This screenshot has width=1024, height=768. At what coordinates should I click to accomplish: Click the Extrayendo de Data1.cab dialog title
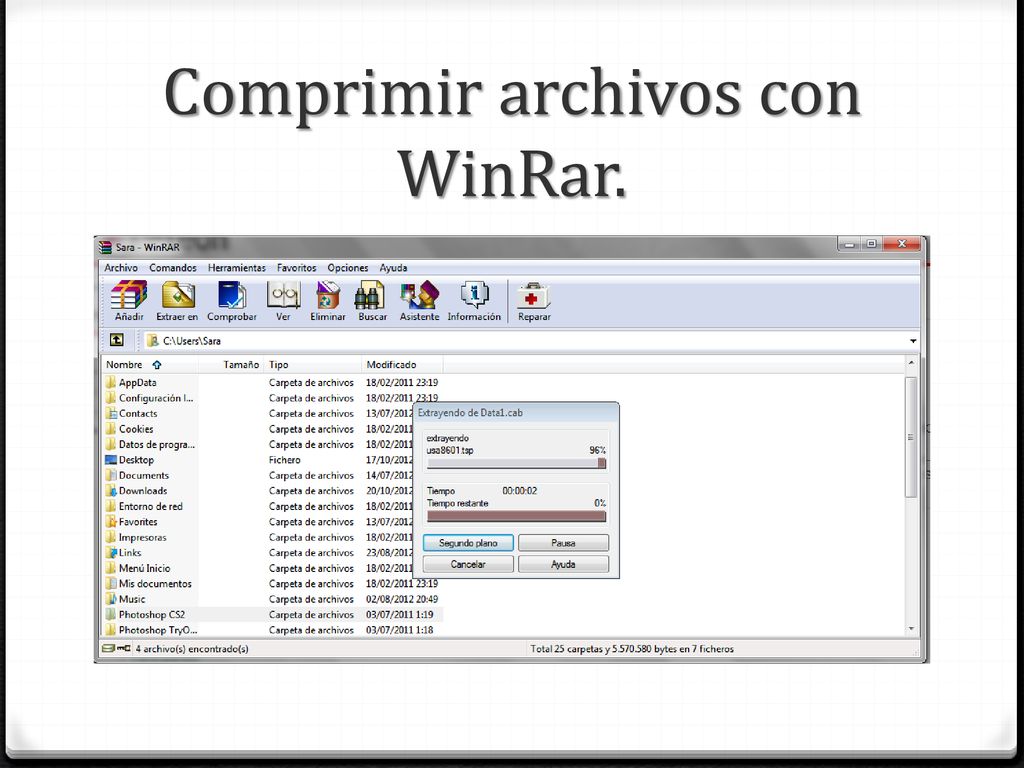(470, 413)
